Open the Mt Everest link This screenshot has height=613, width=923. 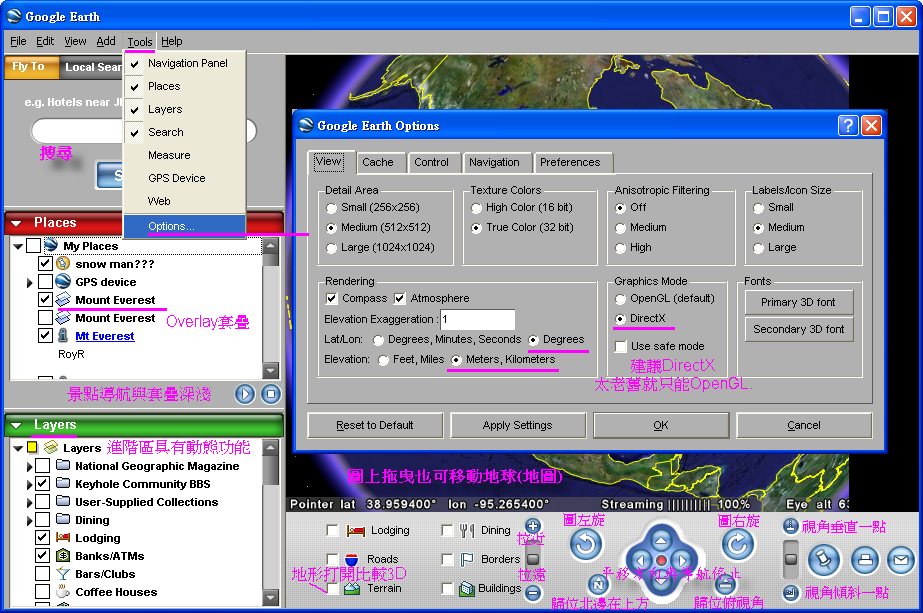click(x=105, y=336)
